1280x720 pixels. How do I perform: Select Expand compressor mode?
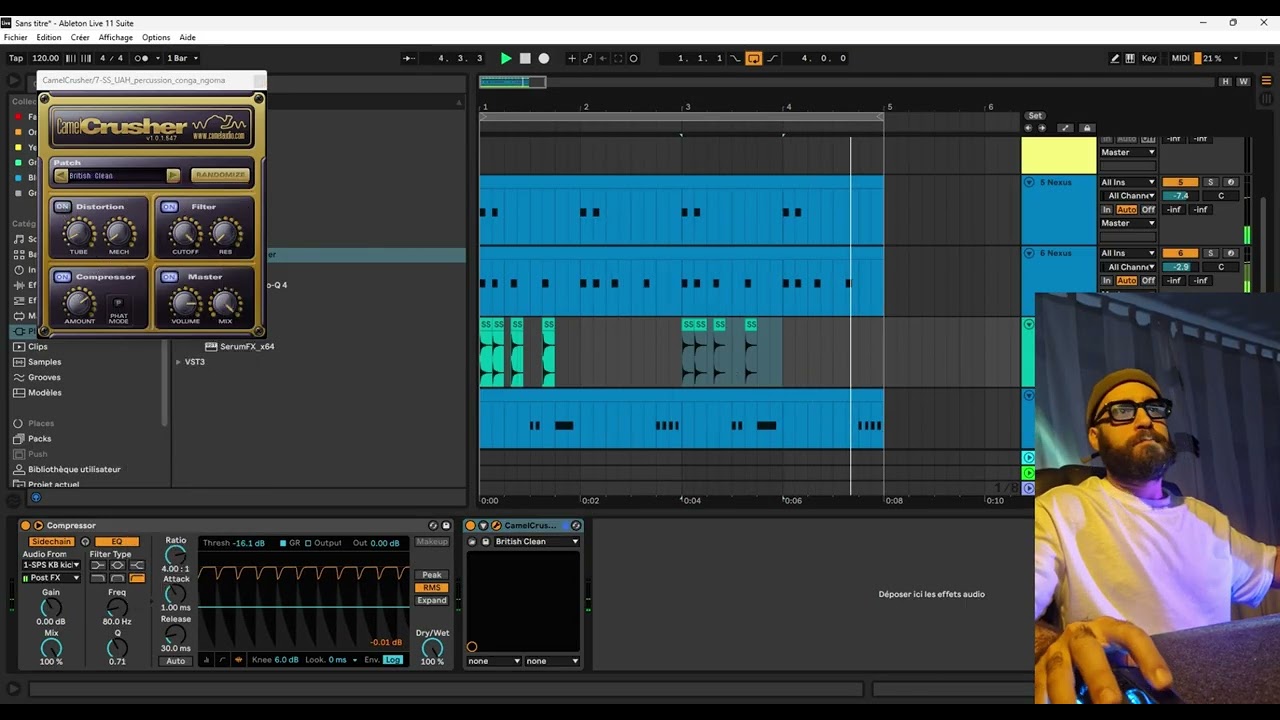pyautogui.click(x=432, y=600)
